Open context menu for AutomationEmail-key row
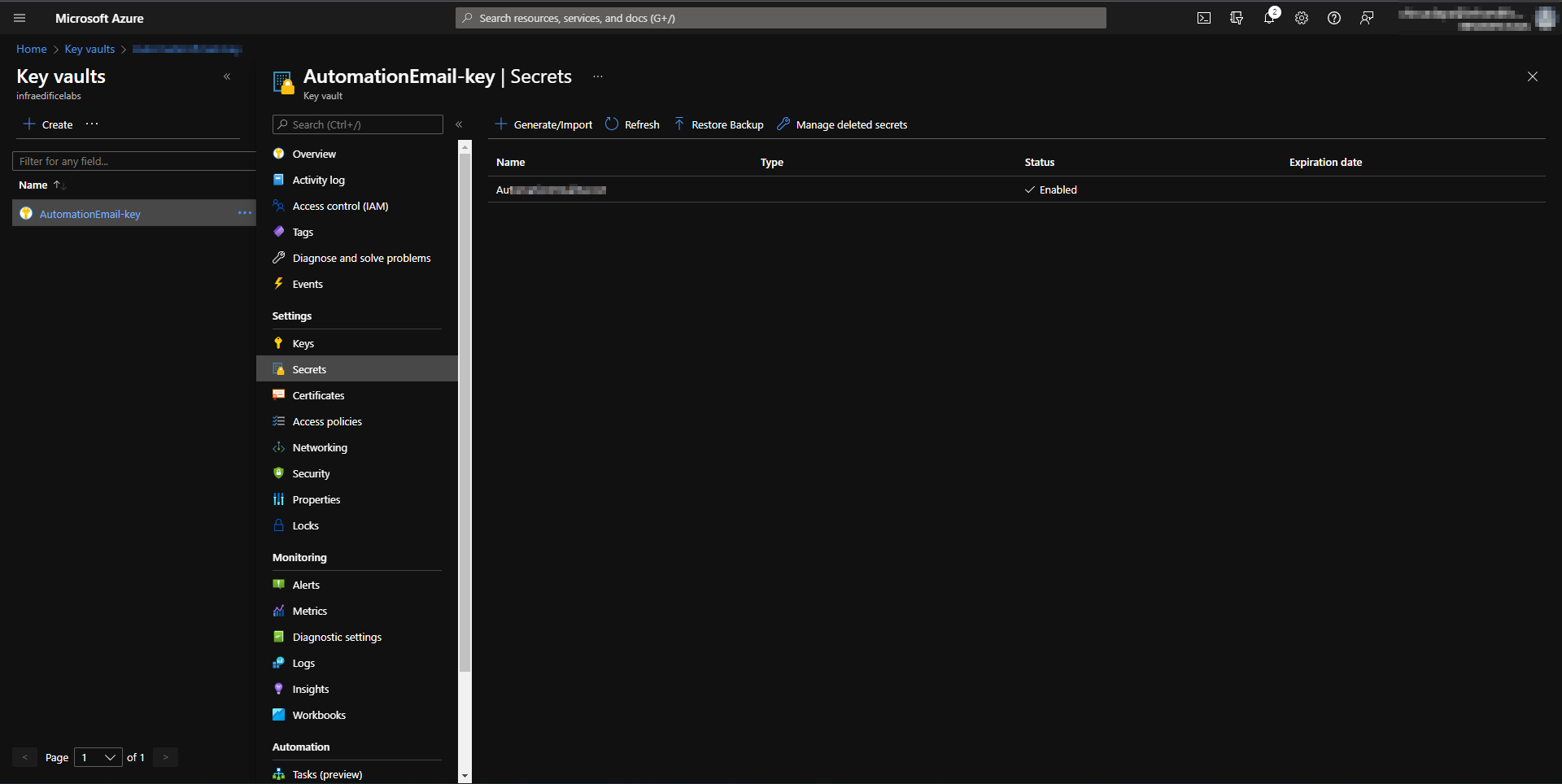This screenshot has height=784, width=1562. [x=245, y=213]
